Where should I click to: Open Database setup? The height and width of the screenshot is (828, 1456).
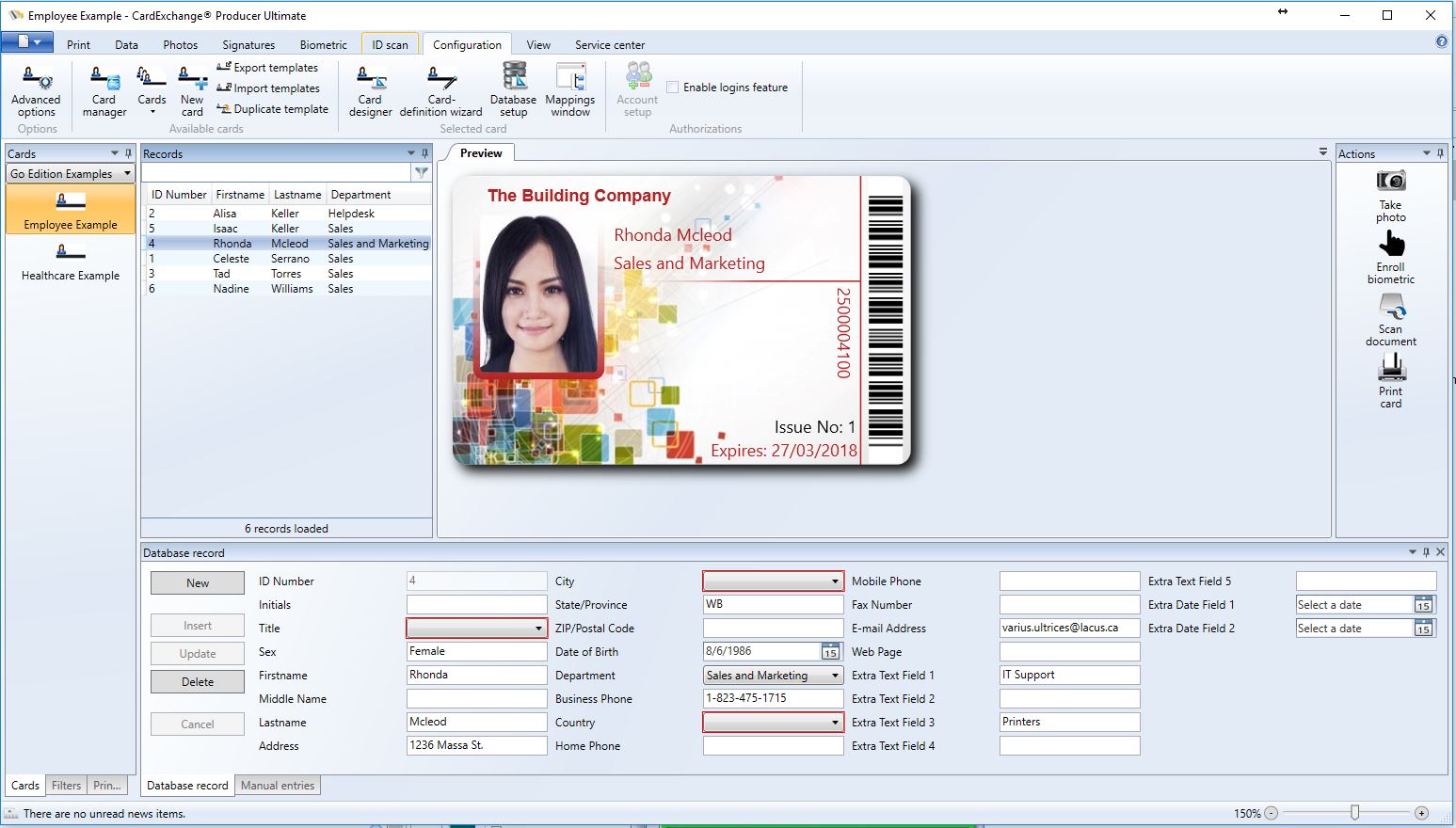click(x=513, y=90)
